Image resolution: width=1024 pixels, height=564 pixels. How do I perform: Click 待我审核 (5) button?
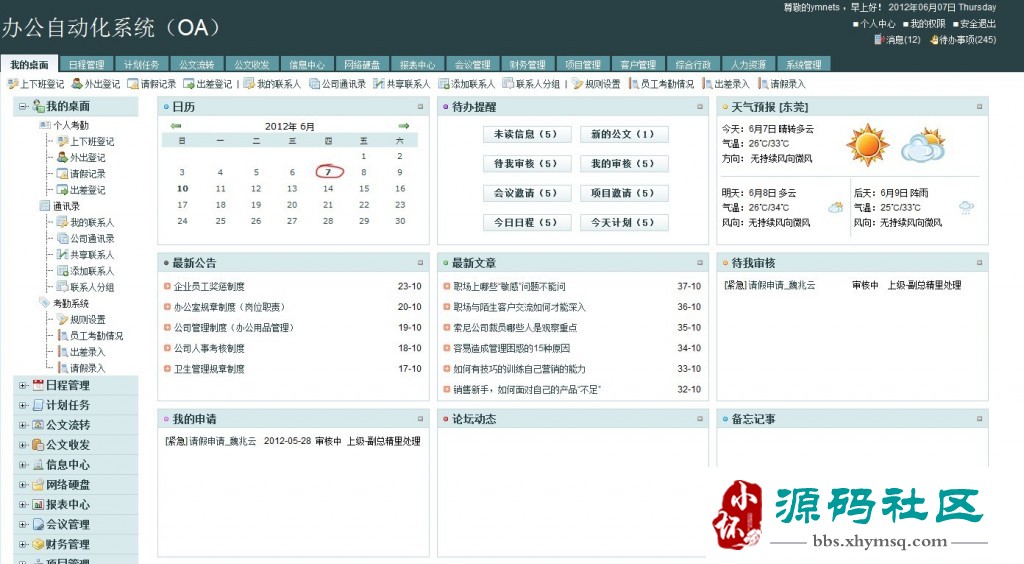pos(527,163)
